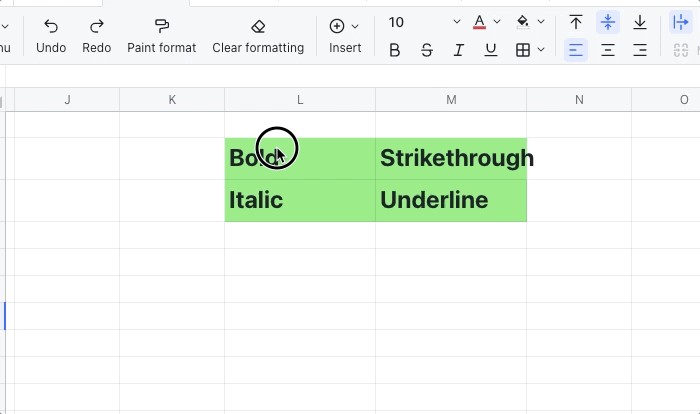Viewport: 700px width, 414px height.
Task: Click the Redo button
Action: click(97, 35)
